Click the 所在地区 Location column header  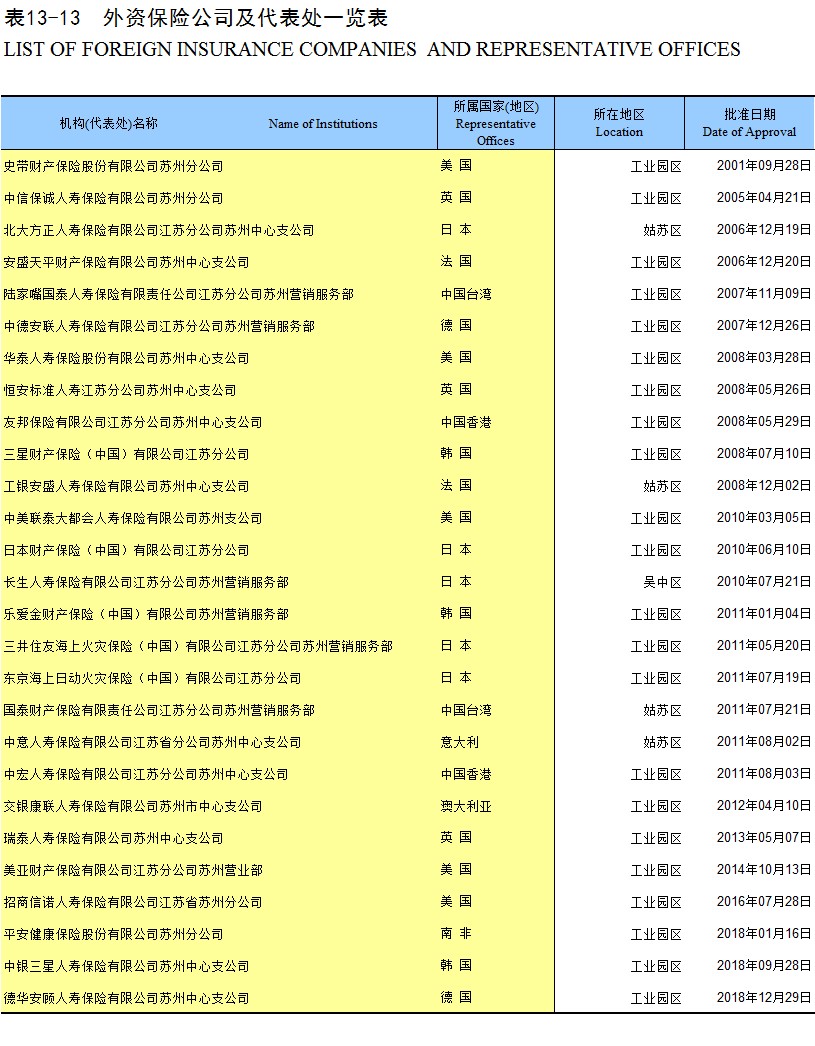click(619, 123)
